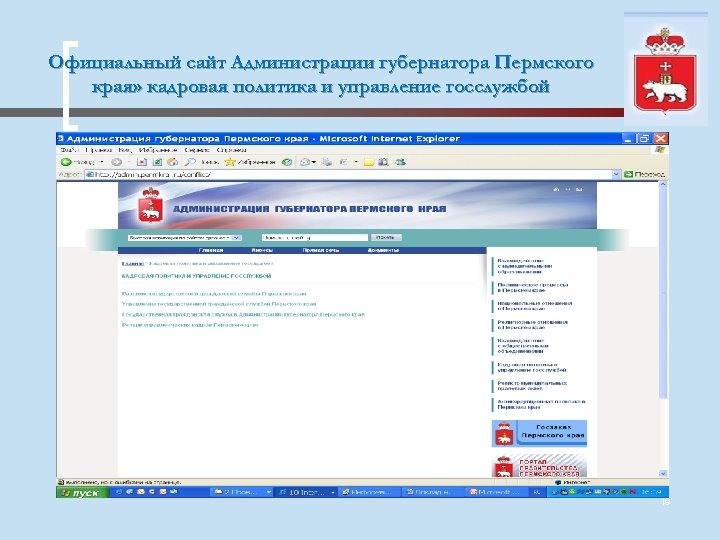
Task: Open the Документы site tab
Action: 383,250
